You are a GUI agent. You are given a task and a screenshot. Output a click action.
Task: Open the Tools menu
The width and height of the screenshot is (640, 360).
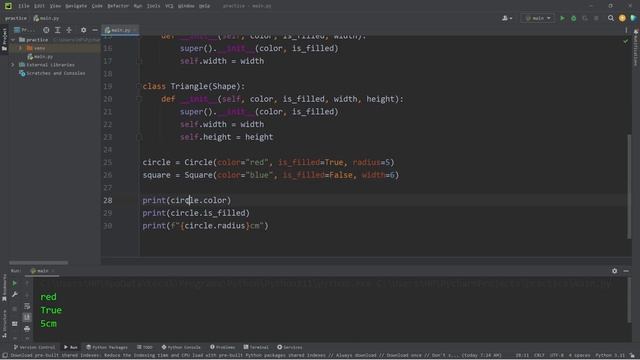click(153, 6)
